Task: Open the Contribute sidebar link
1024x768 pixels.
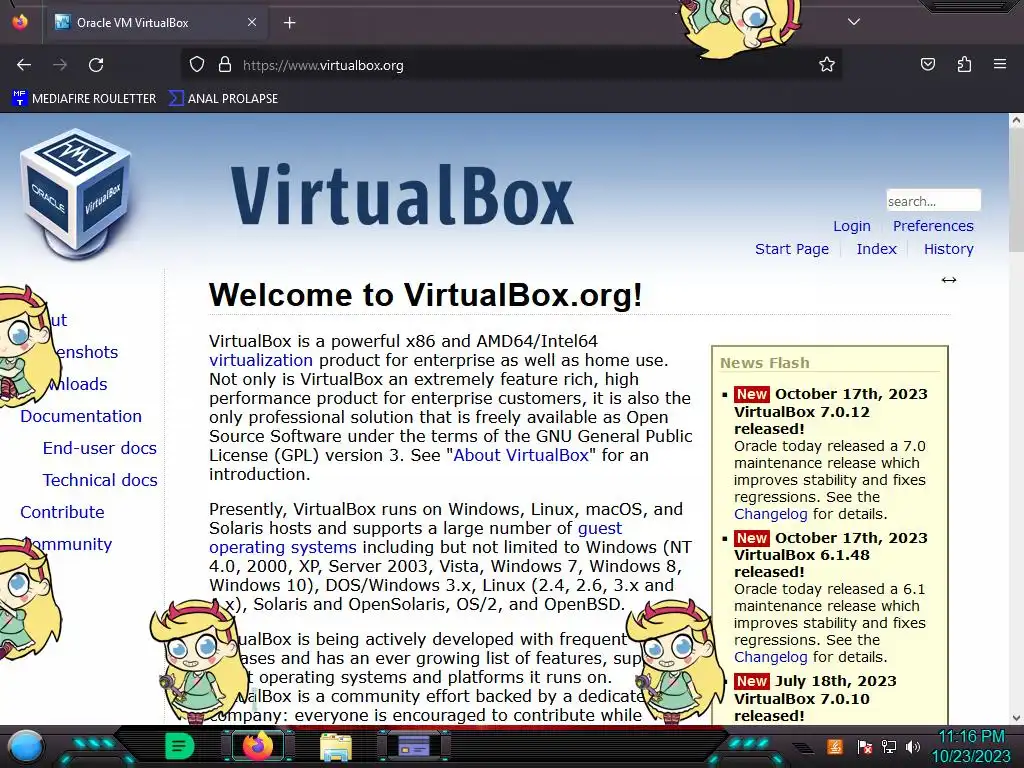Action: [x=62, y=512]
